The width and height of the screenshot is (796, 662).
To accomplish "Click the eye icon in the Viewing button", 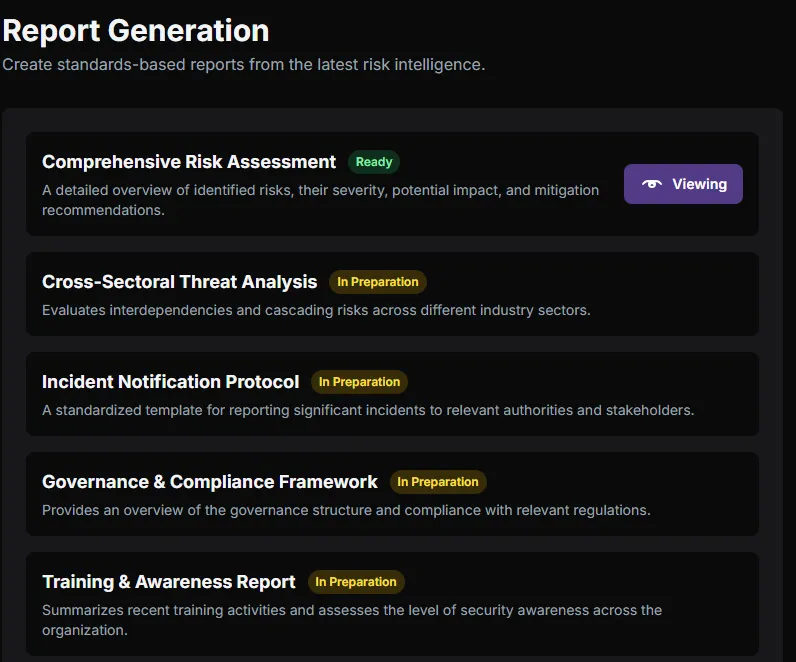I will 652,184.
